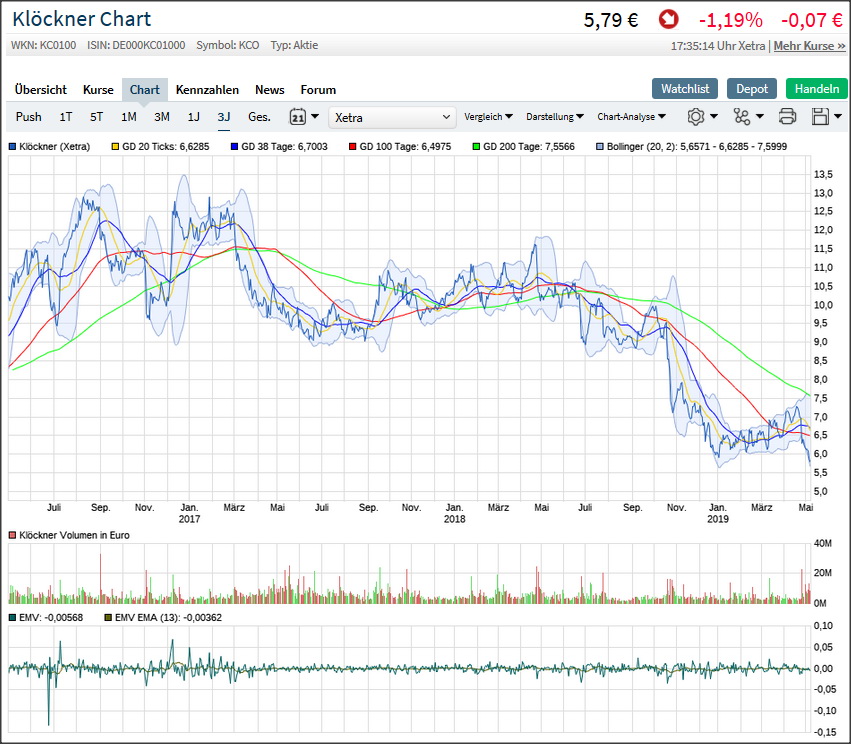Click the GD 200 Tage: 7,5566 legend text
This screenshot has width=851, height=744.
click(529, 147)
